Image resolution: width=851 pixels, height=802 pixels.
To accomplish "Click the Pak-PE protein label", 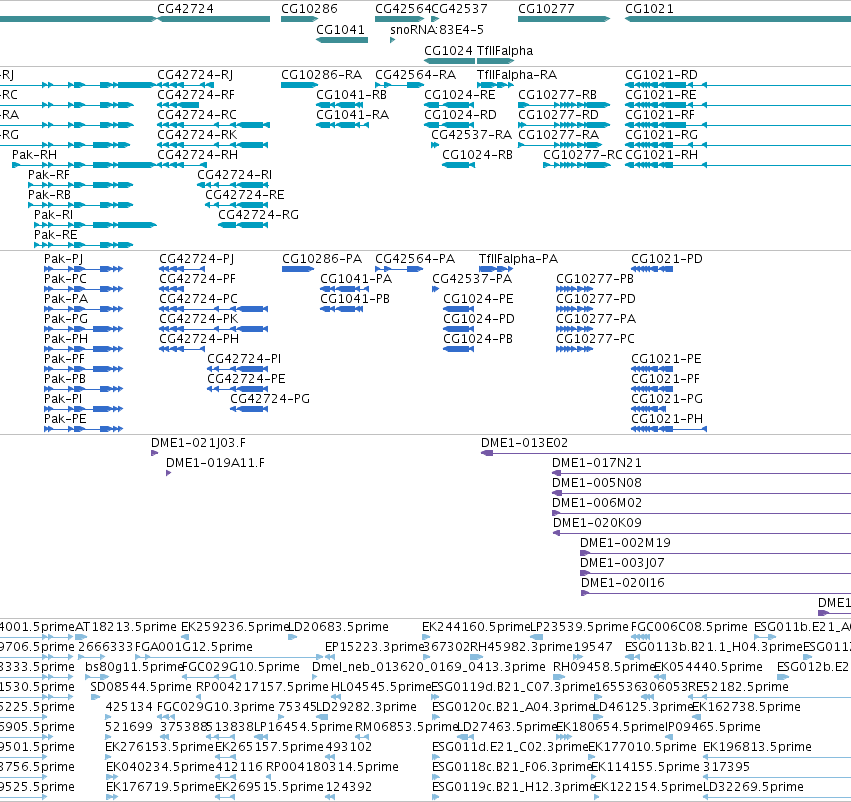I will point(65,419).
